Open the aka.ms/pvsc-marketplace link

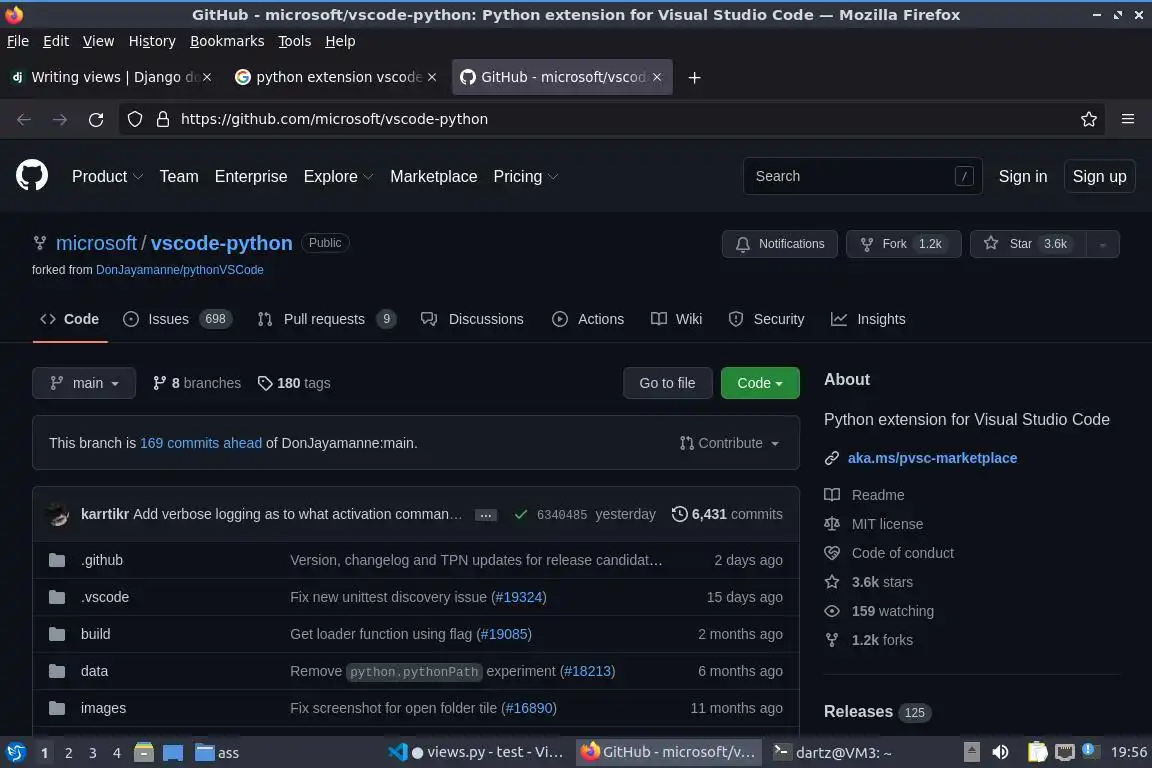[932, 458]
